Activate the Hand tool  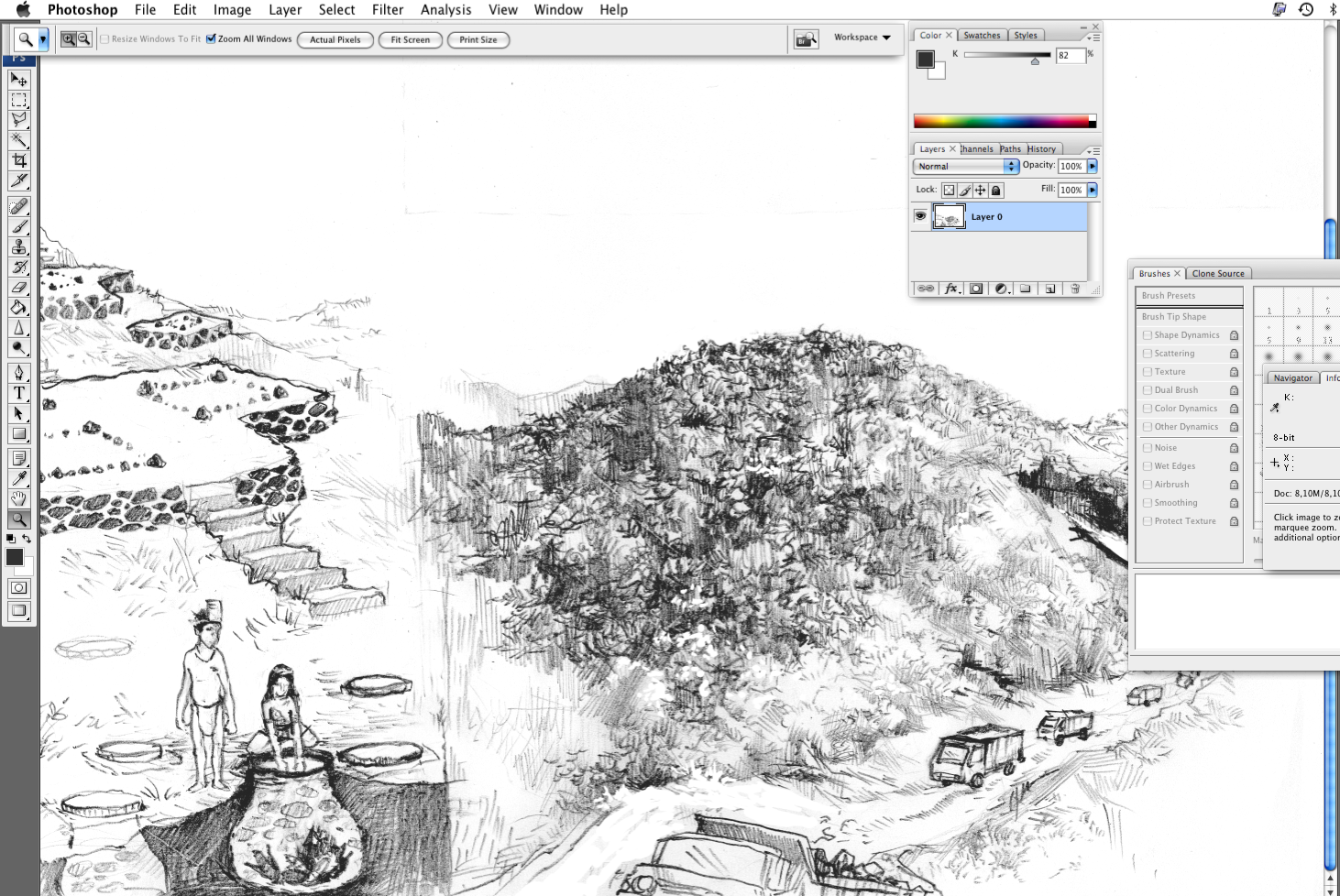pyautogui.click(x=19, y=498)
